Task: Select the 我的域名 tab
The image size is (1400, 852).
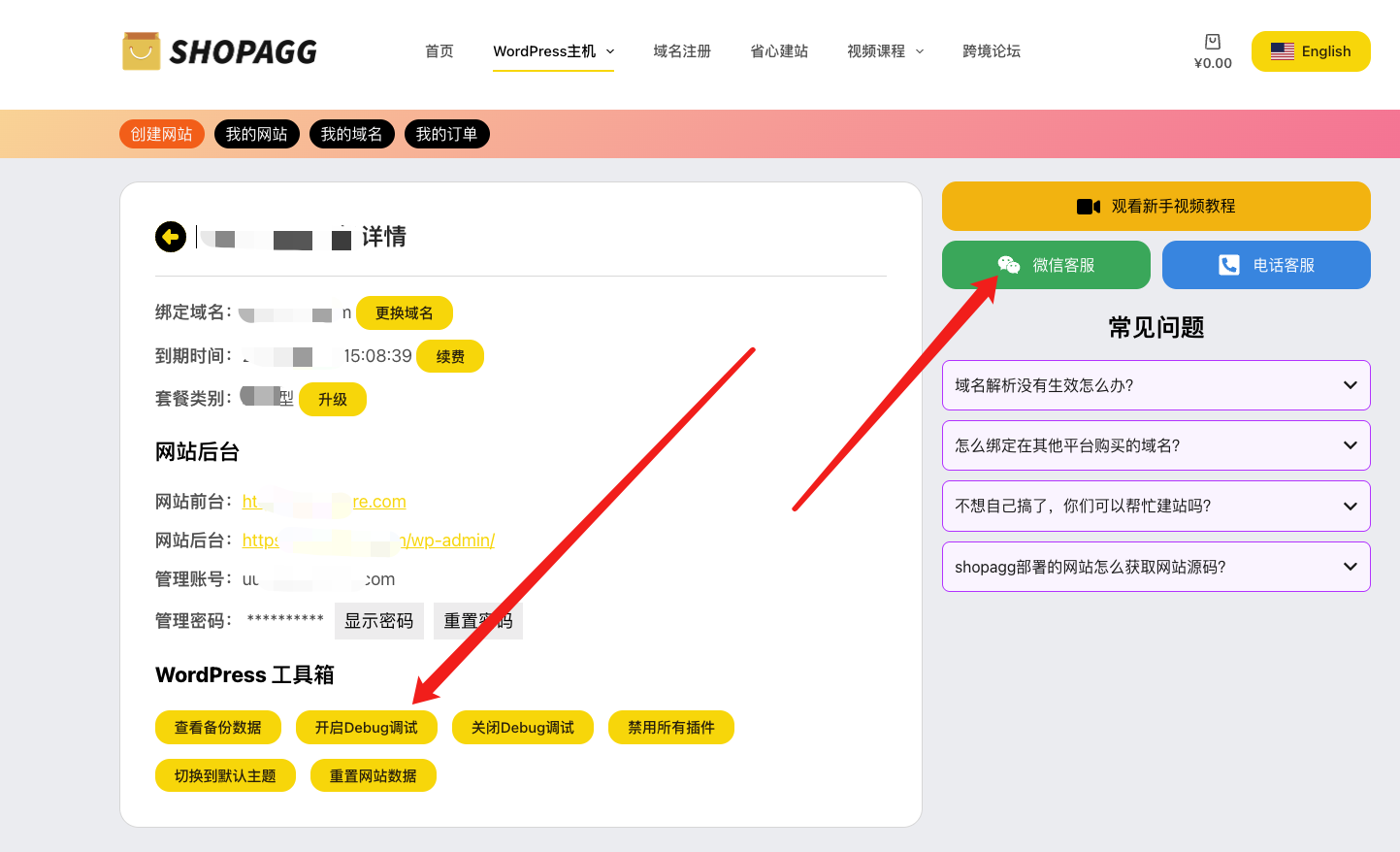Action: (352, 134)
